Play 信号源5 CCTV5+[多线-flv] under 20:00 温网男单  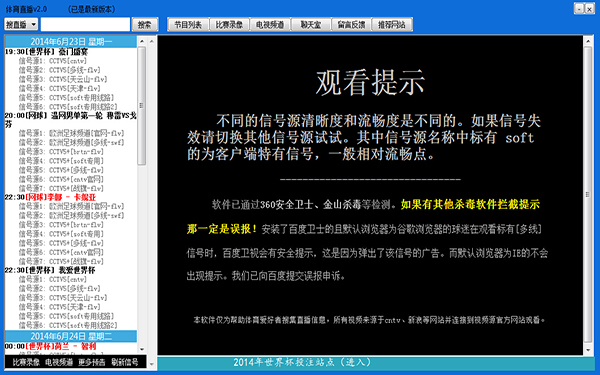click(x=61, y=170)
